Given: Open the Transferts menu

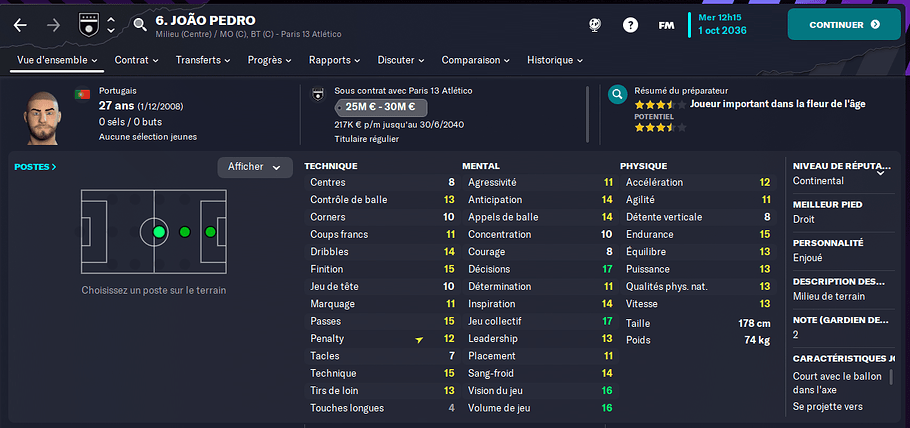Looking at the screenshot, I should (x=203, y=60).
